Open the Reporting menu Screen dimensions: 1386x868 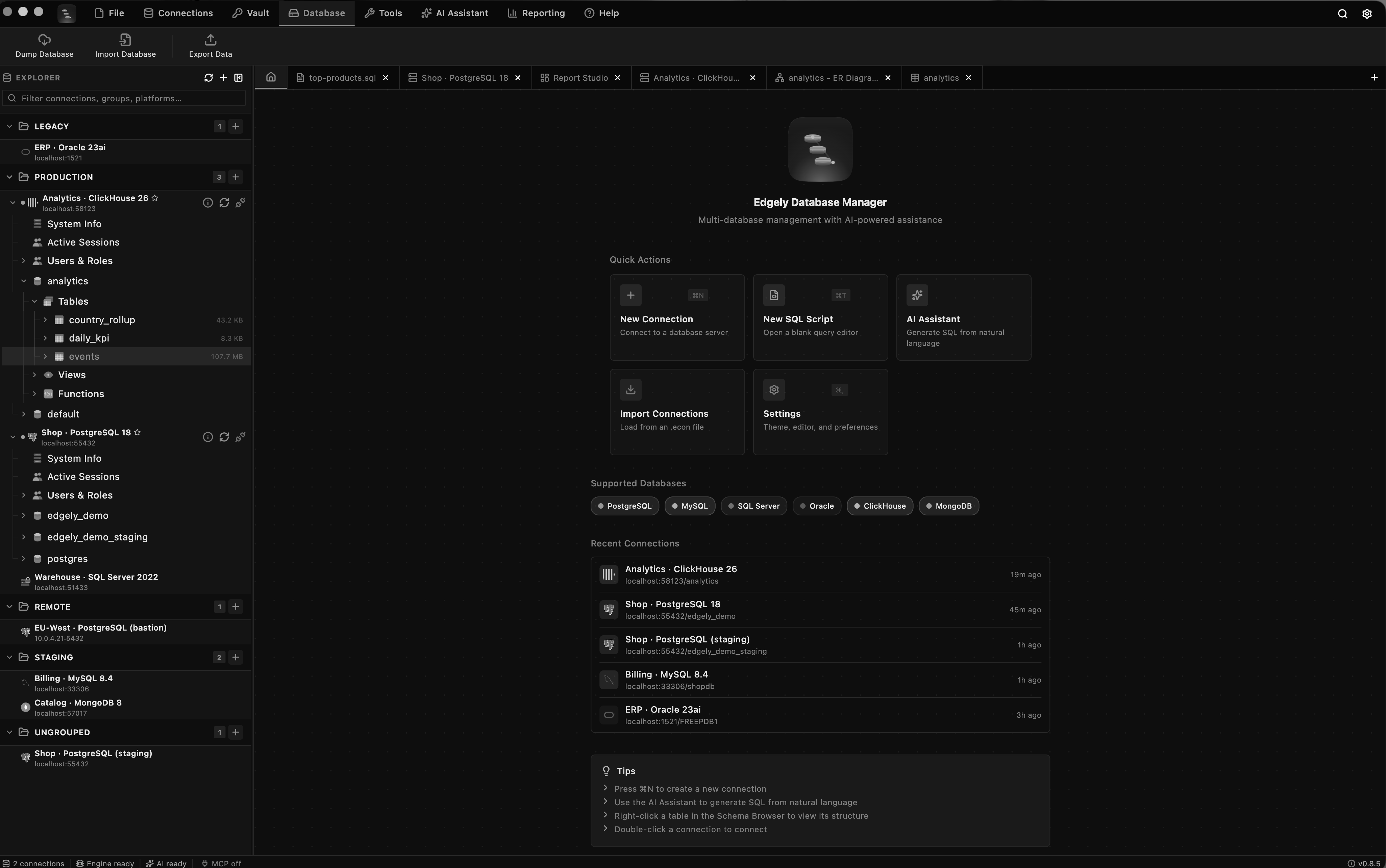coord(536,13)
